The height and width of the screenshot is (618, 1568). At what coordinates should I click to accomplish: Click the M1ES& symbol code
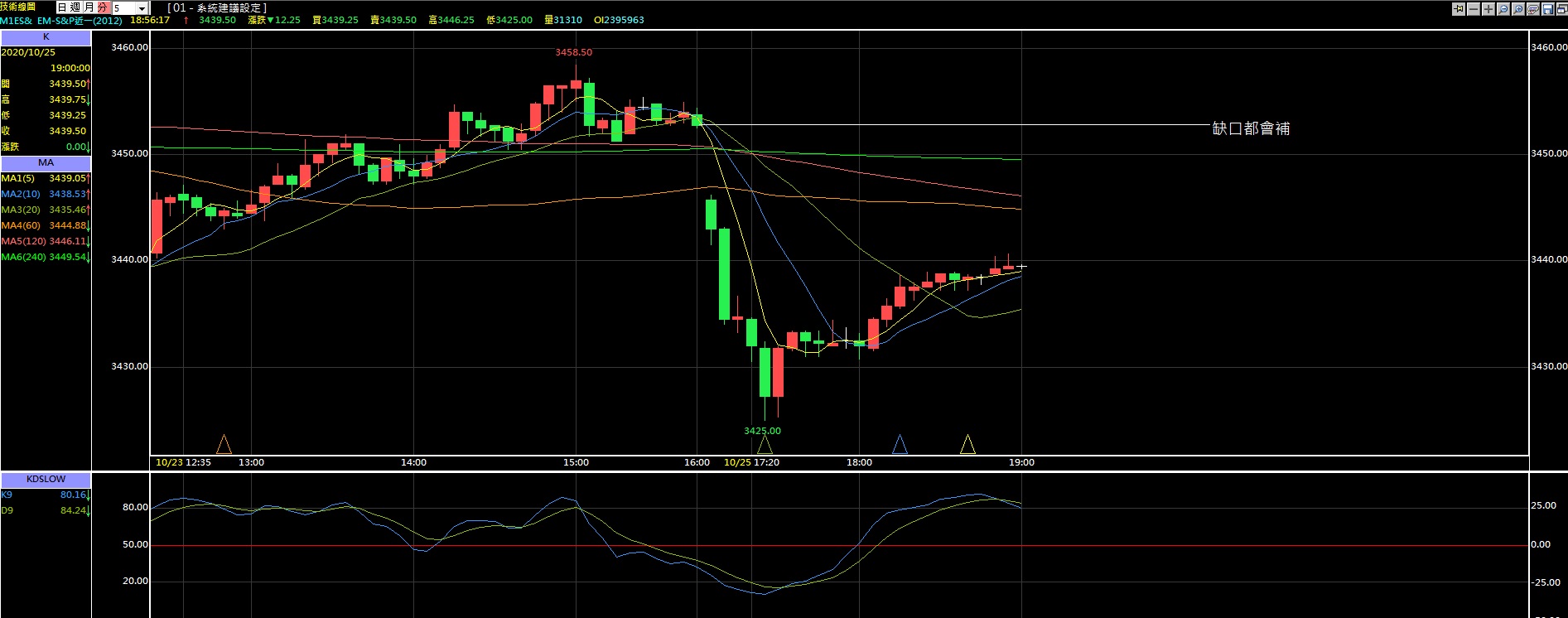[17, 21]
